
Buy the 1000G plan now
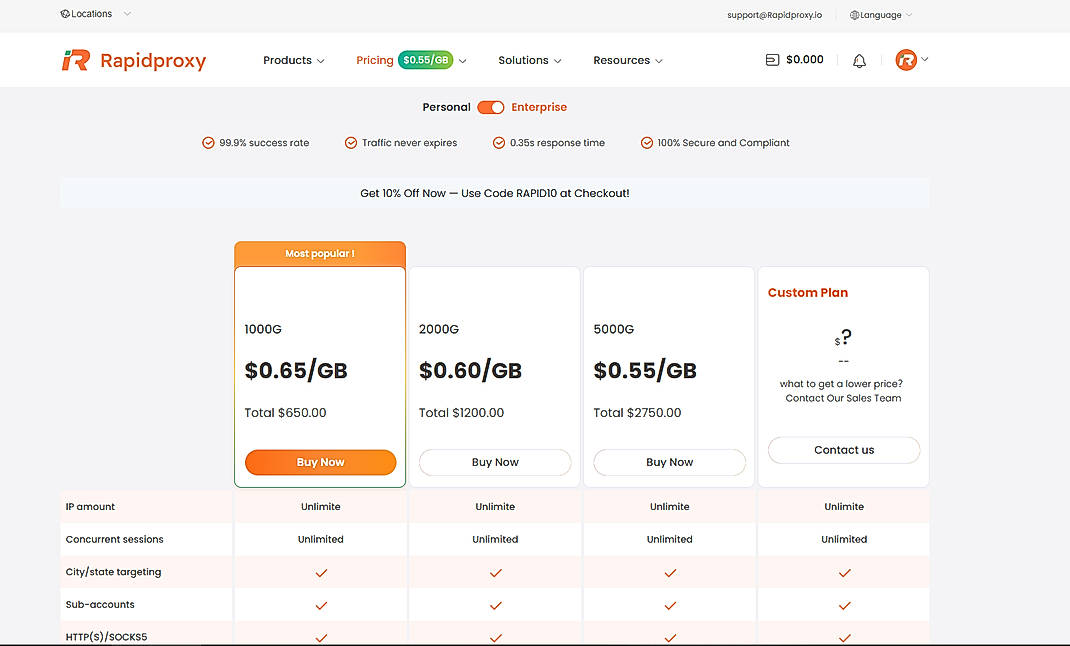click(x=321, y=462)
